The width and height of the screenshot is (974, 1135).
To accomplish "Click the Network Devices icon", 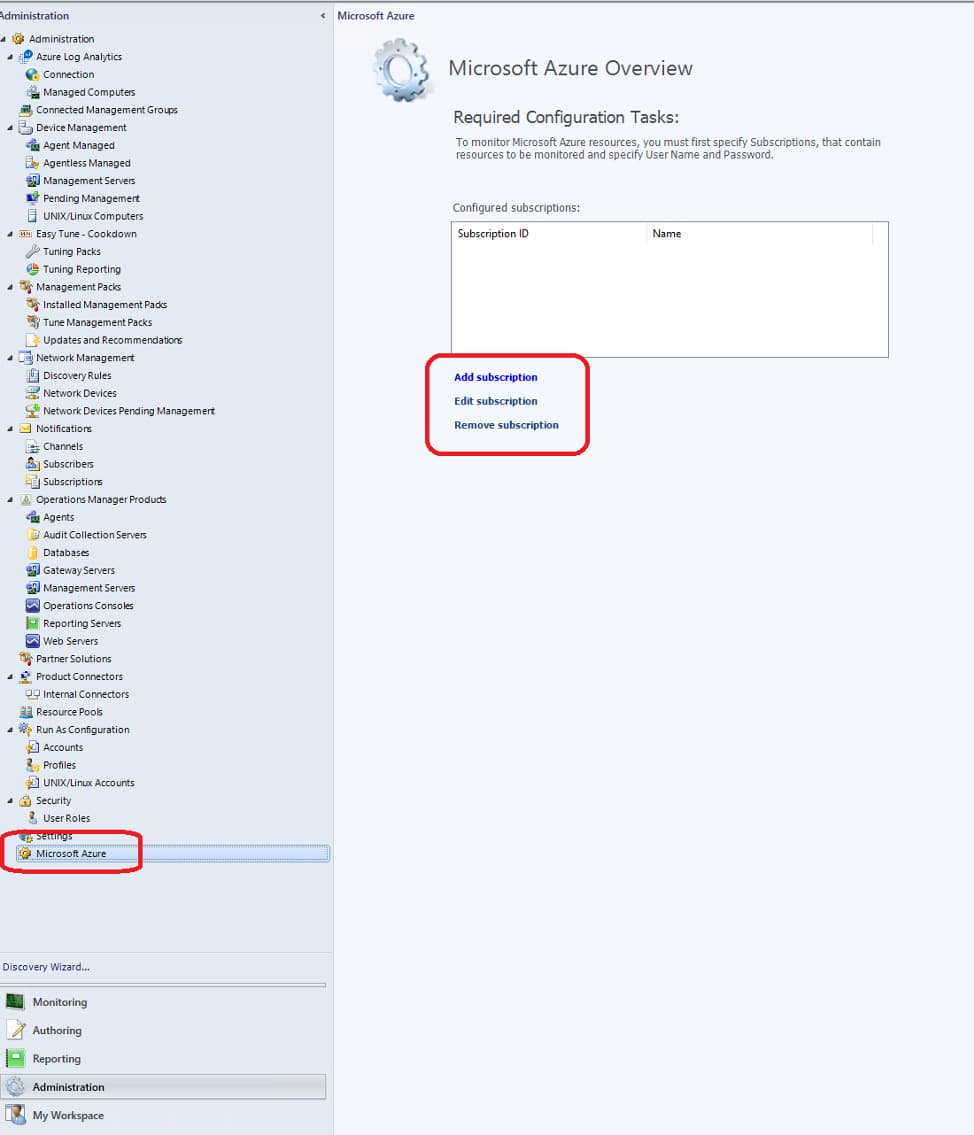I will point(32,393).
